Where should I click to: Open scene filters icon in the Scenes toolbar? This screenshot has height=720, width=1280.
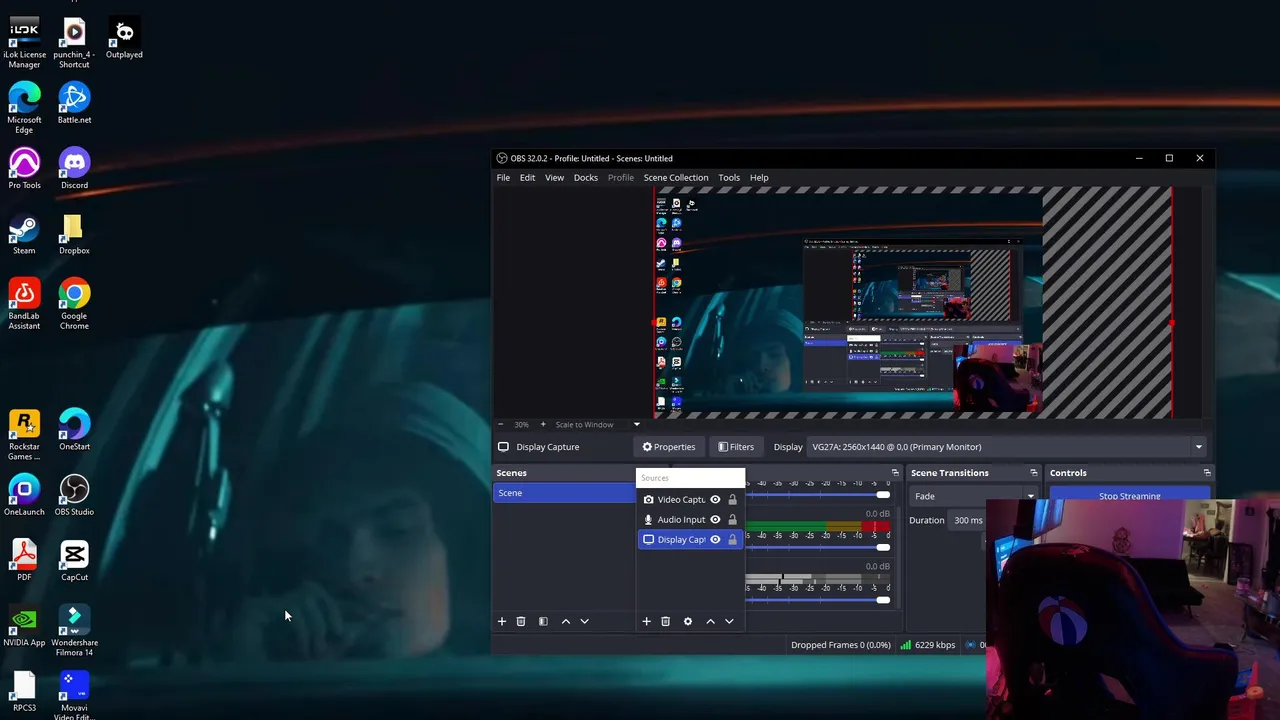point(543,621)
